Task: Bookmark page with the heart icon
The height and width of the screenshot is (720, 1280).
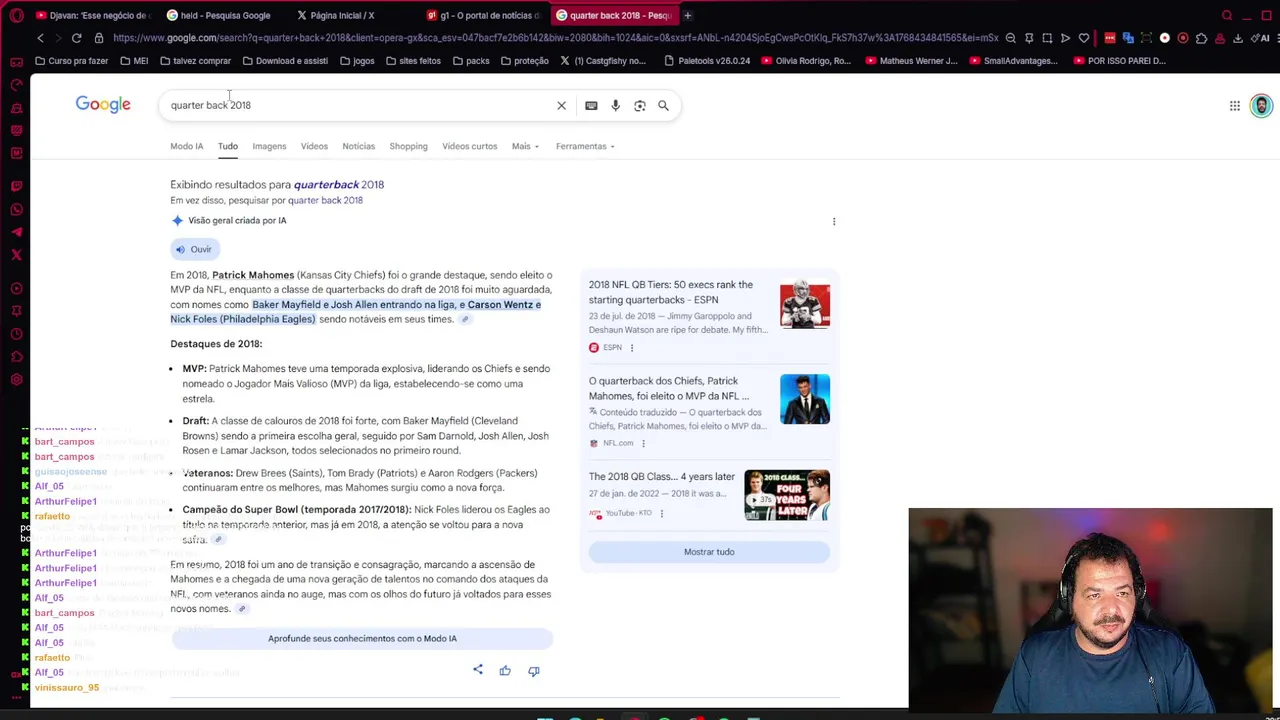Action: click(1083, 38)
